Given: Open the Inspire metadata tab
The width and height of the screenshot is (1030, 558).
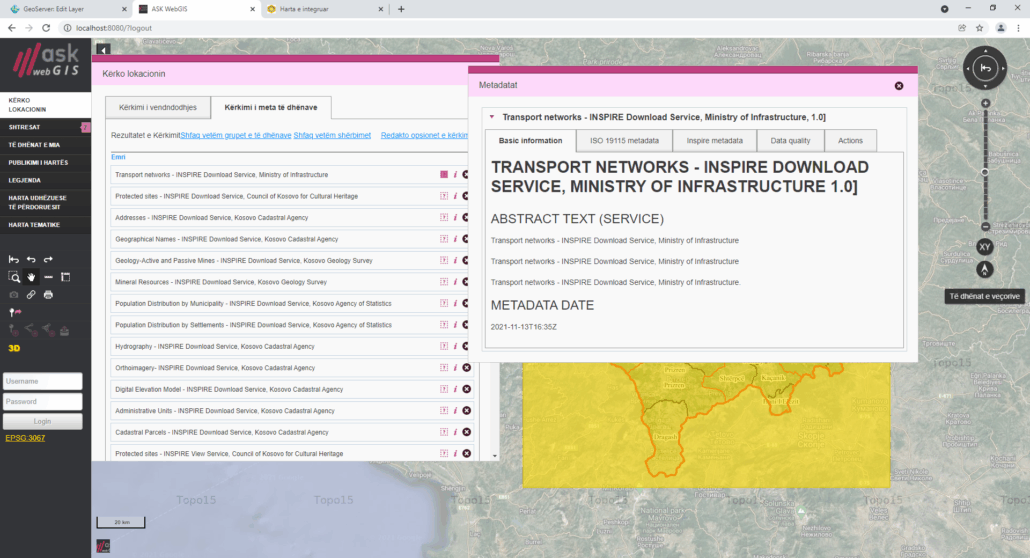Looking at the screenshot, I should [x=714, y=141].
